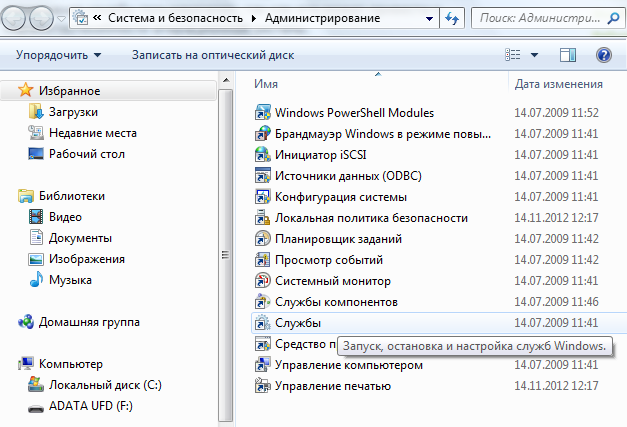Select the Планировщик заданий name text

[338, 239]
